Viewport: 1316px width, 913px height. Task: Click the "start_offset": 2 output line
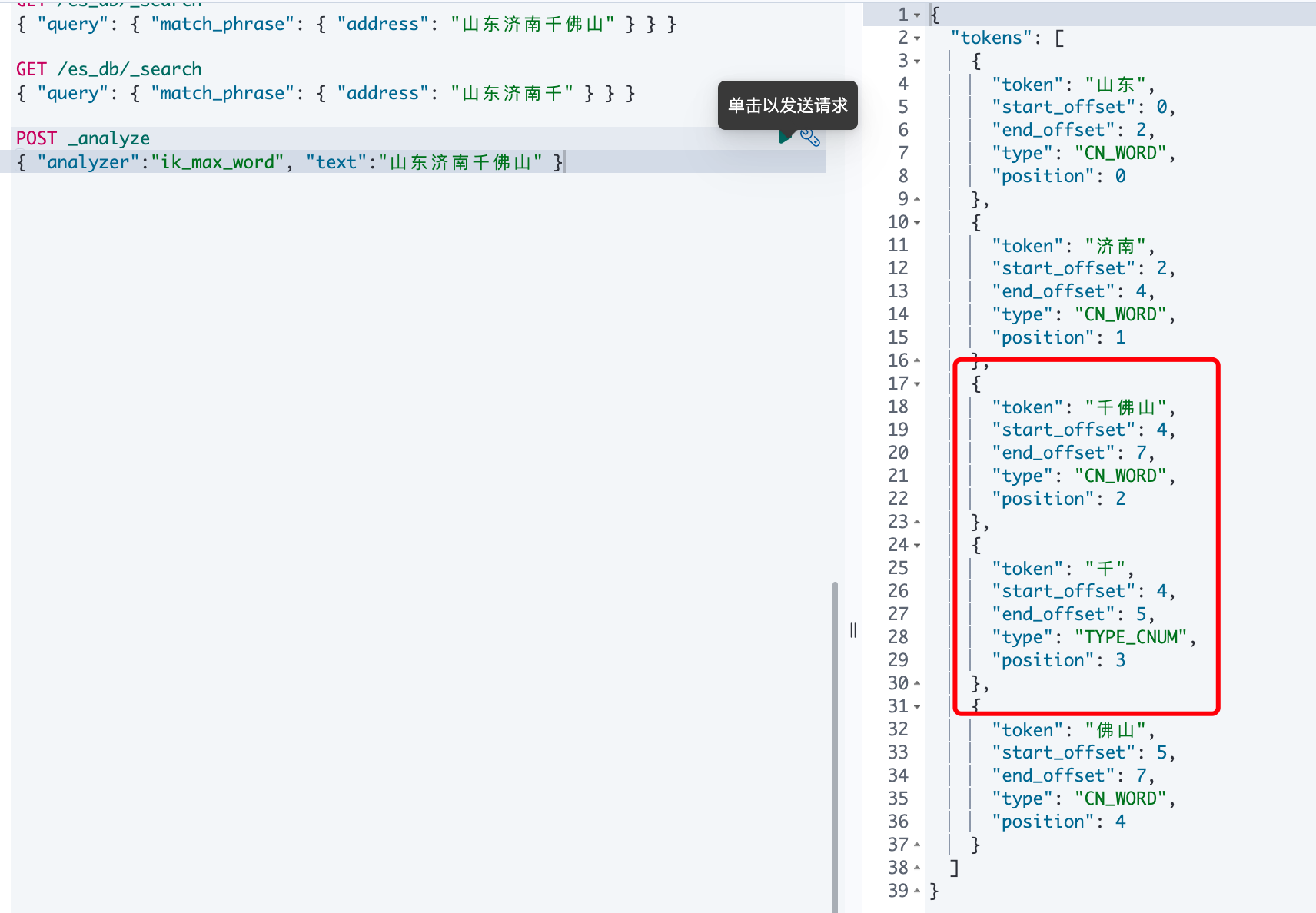pos(1083,268)
